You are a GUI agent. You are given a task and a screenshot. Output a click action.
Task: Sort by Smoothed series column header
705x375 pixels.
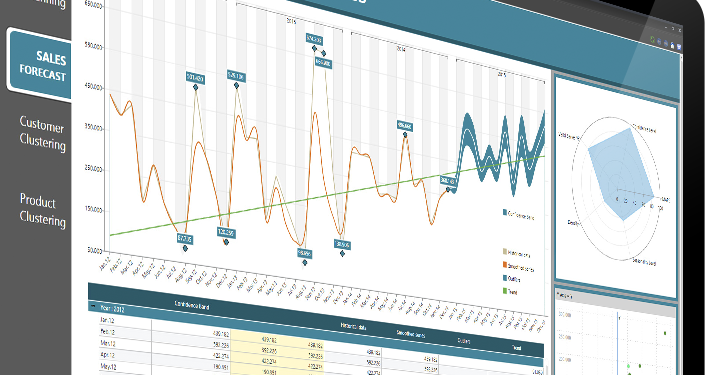411,334
